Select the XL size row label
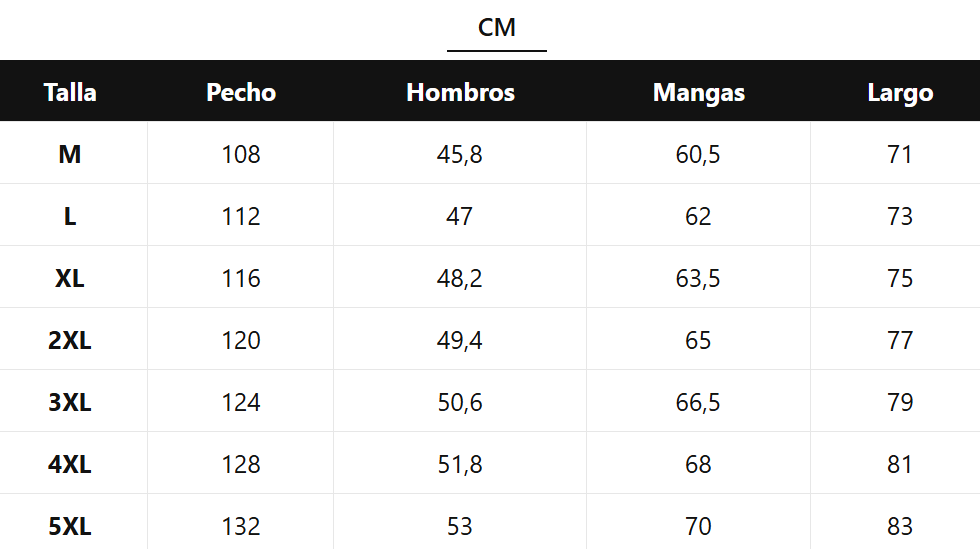 click(70, 279)
